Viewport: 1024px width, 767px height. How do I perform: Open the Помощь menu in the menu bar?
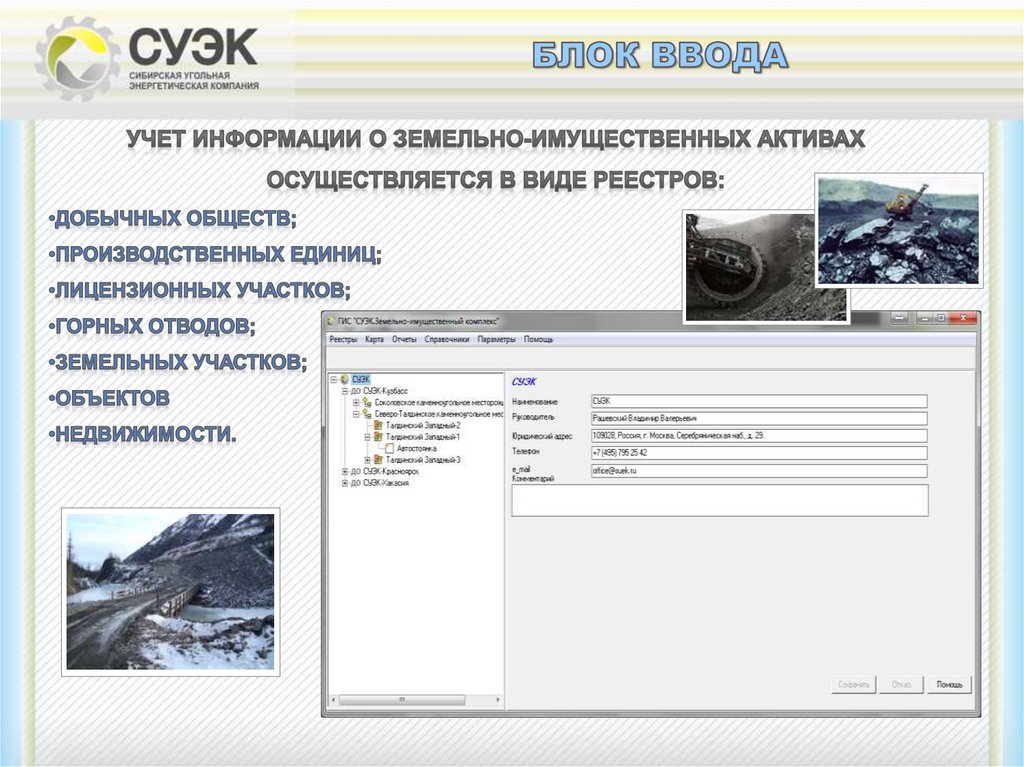539,340
